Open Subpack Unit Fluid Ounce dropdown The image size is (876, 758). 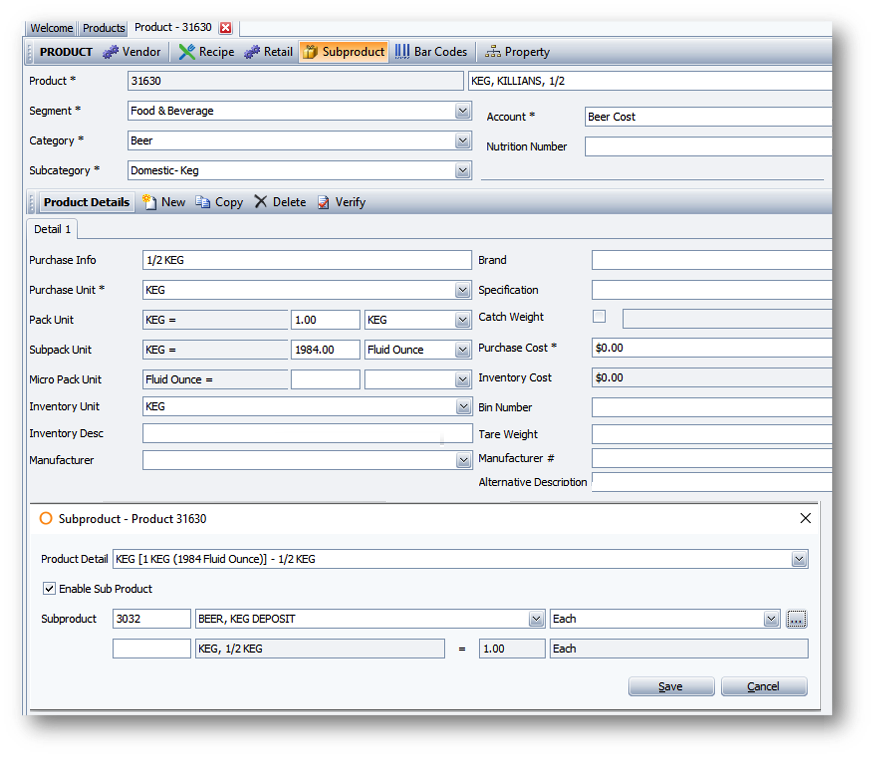[x=463, y=350]
